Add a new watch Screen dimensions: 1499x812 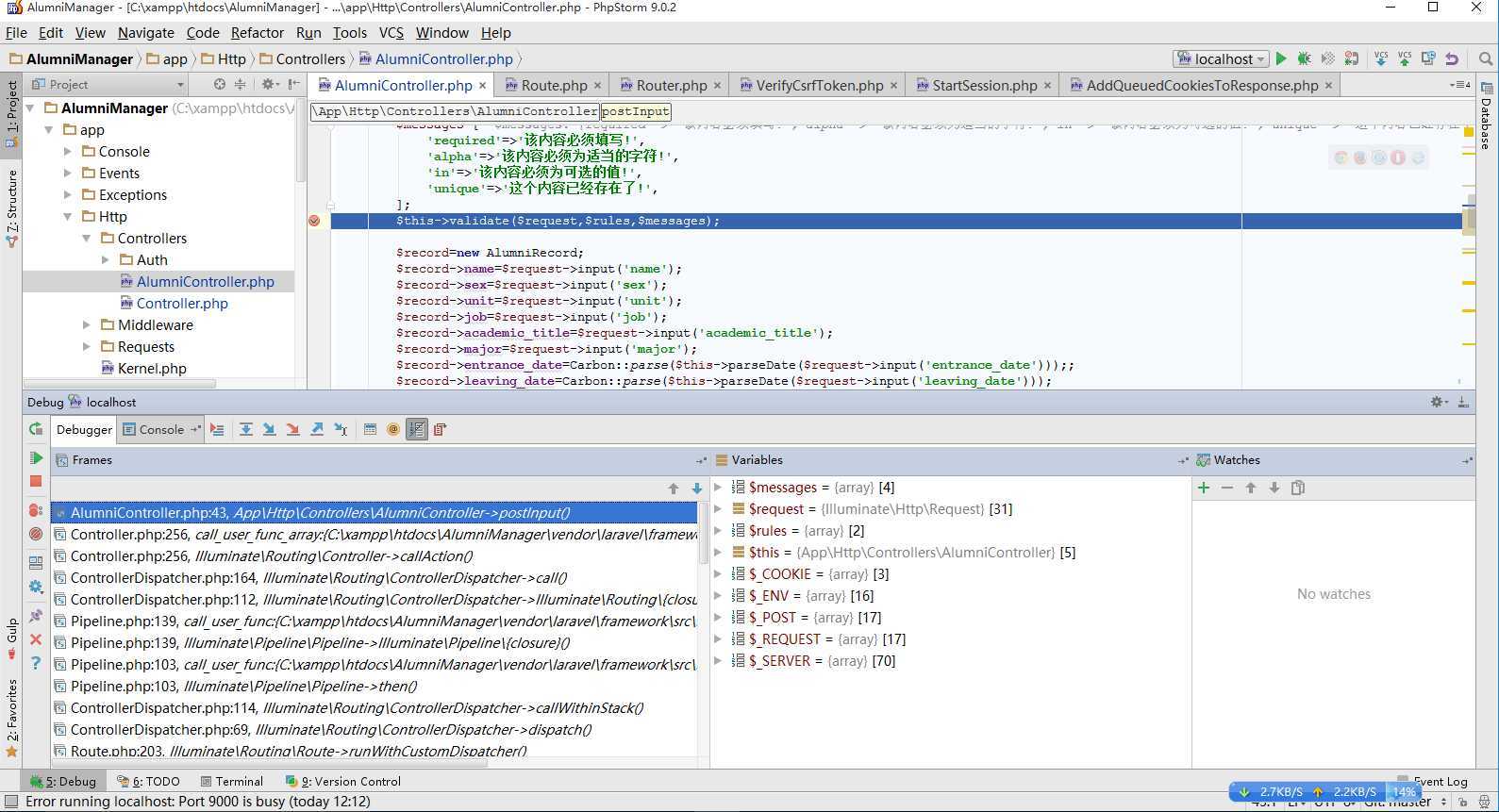click(1204, 488)
